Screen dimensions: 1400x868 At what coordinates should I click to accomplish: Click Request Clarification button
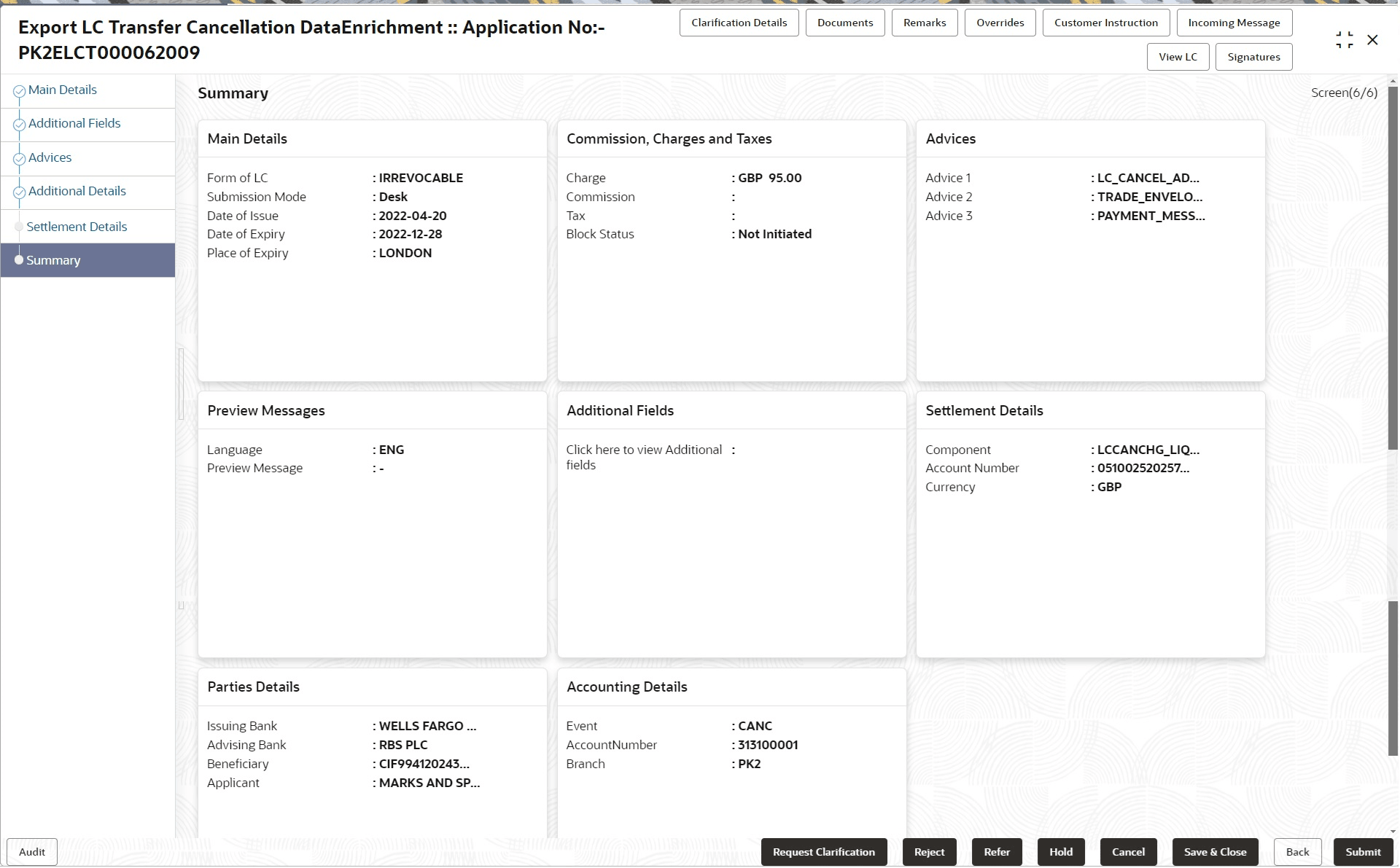pos(823,852)
